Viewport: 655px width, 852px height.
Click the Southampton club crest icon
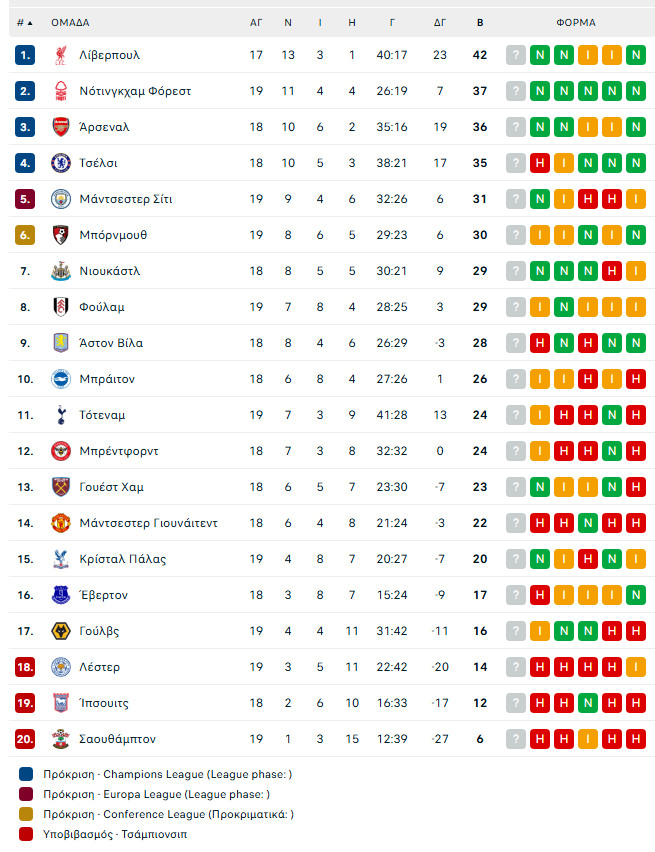pos(60,739)
